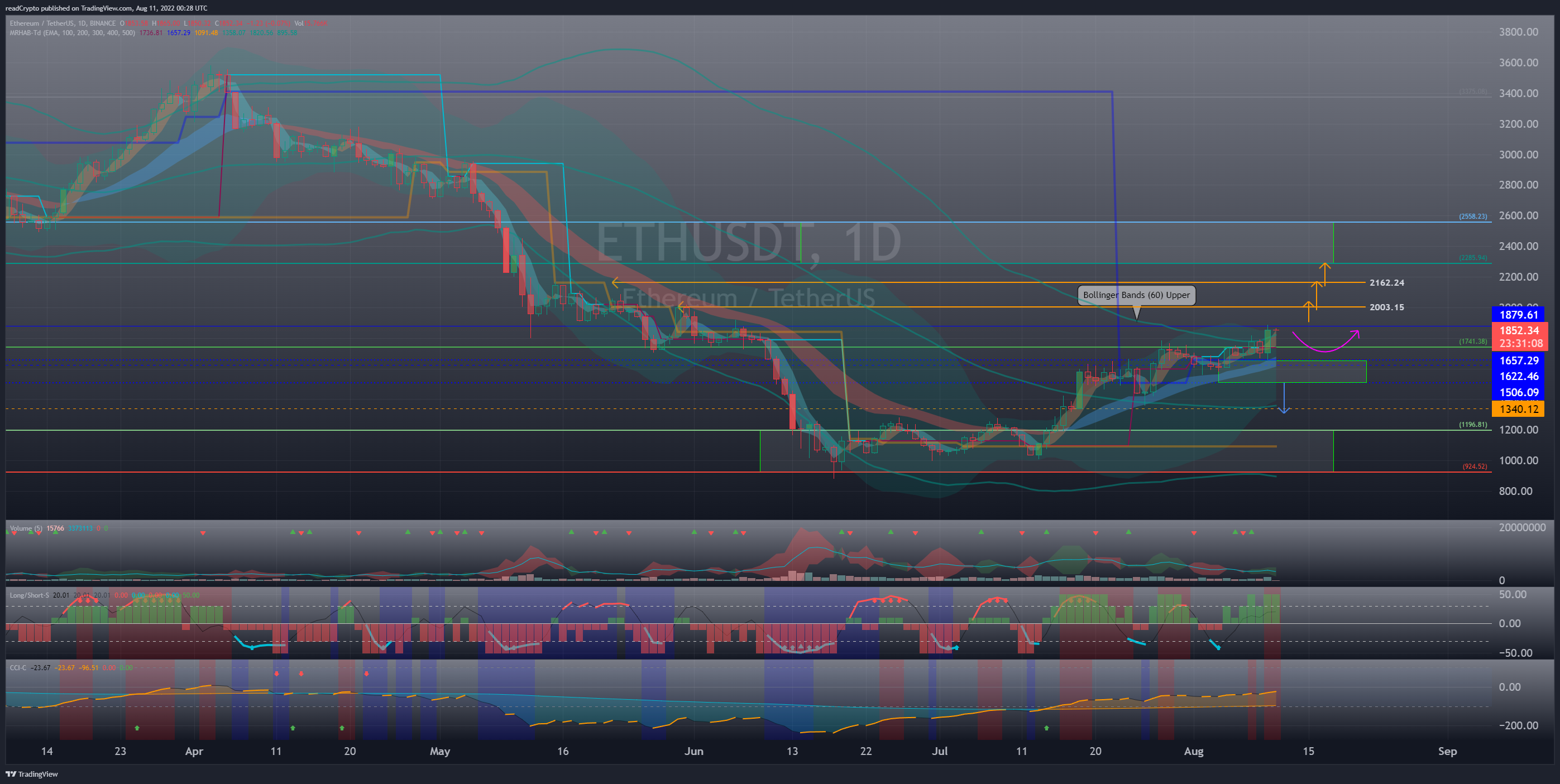Click the 3400.00 price axis tick
Viewport: 1560px width, 784px height.
tap(1518, 93)
